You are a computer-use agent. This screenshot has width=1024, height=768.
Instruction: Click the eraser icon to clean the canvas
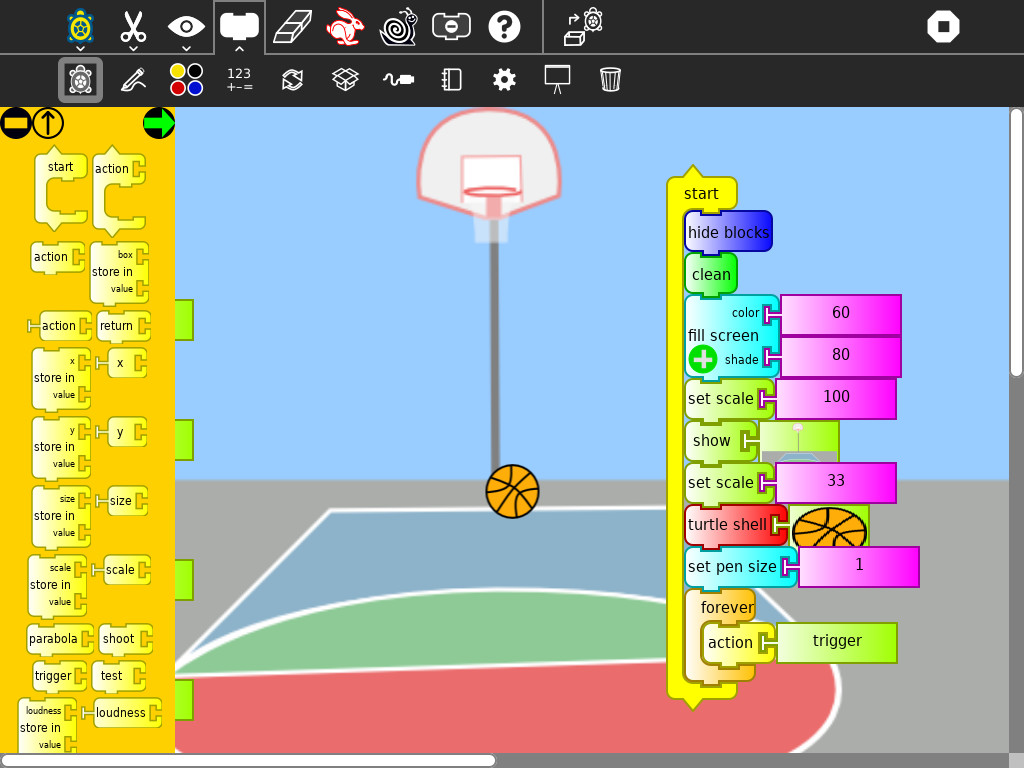[x=292, y=27]
